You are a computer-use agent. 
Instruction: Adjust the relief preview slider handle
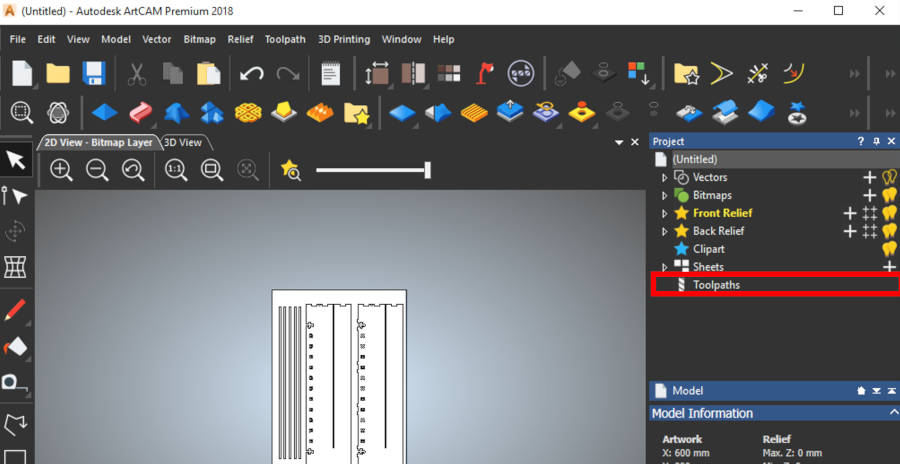coord(428,170)
